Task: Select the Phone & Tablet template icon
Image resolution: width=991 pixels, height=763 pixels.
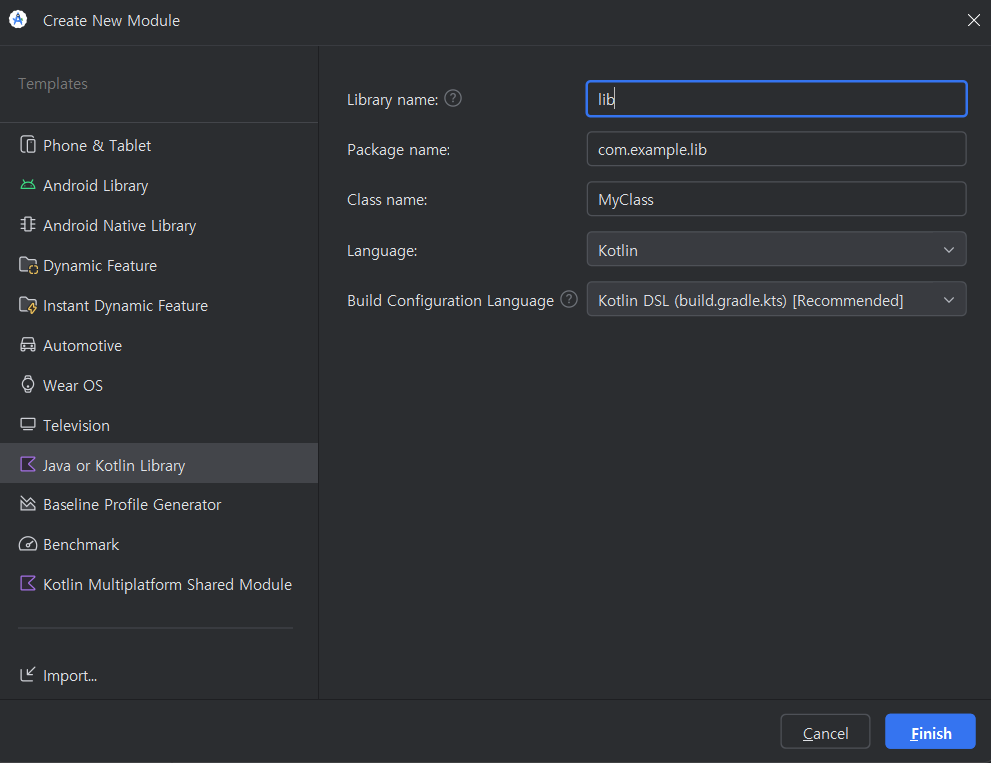Action: click(27, 145)
